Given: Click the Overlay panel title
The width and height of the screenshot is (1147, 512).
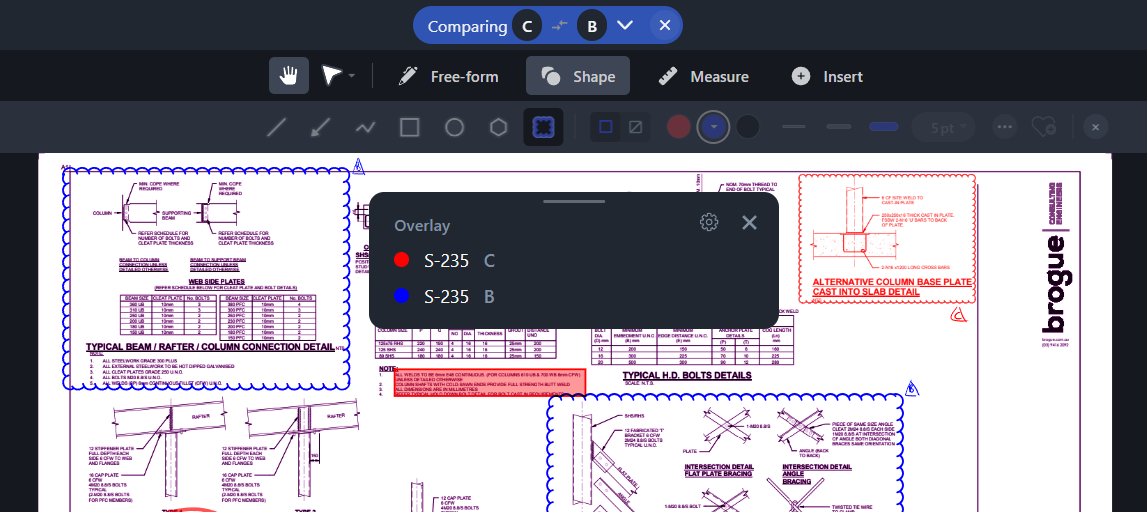Looking at the screenshot, I should click(422, 225).
